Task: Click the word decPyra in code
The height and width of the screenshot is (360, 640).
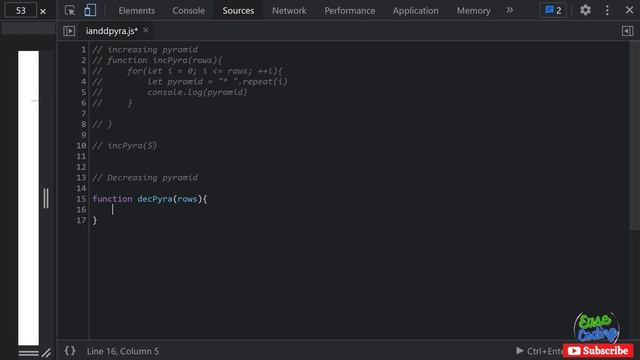Action: coord(155,199)
